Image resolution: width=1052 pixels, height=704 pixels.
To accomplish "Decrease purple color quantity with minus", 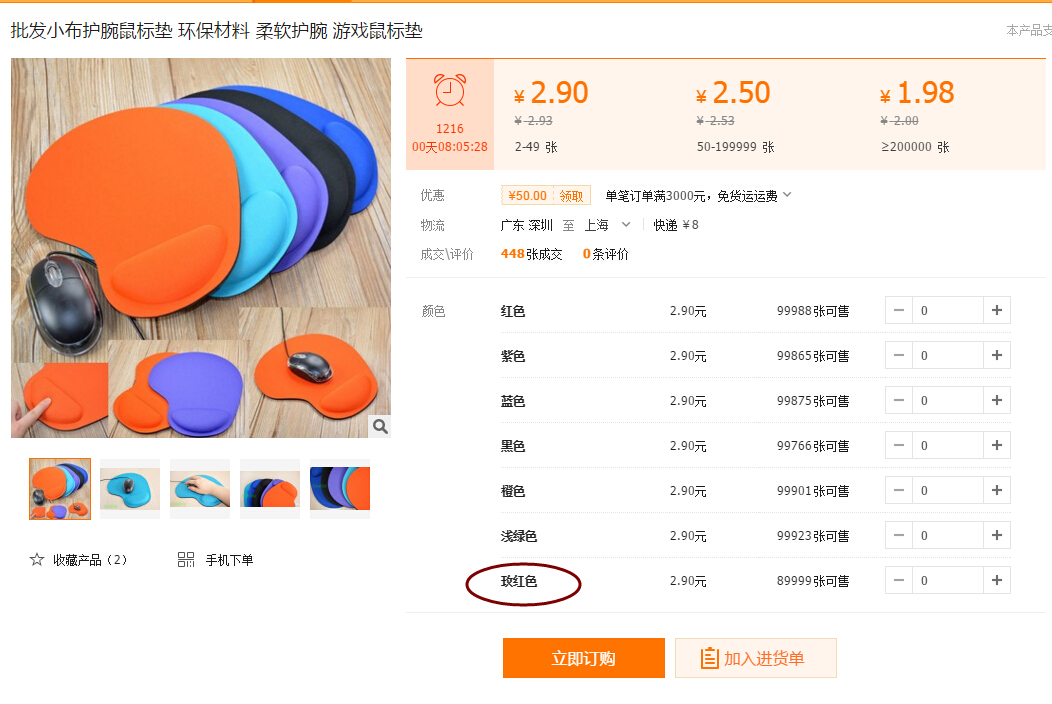I will coord(899,355).
